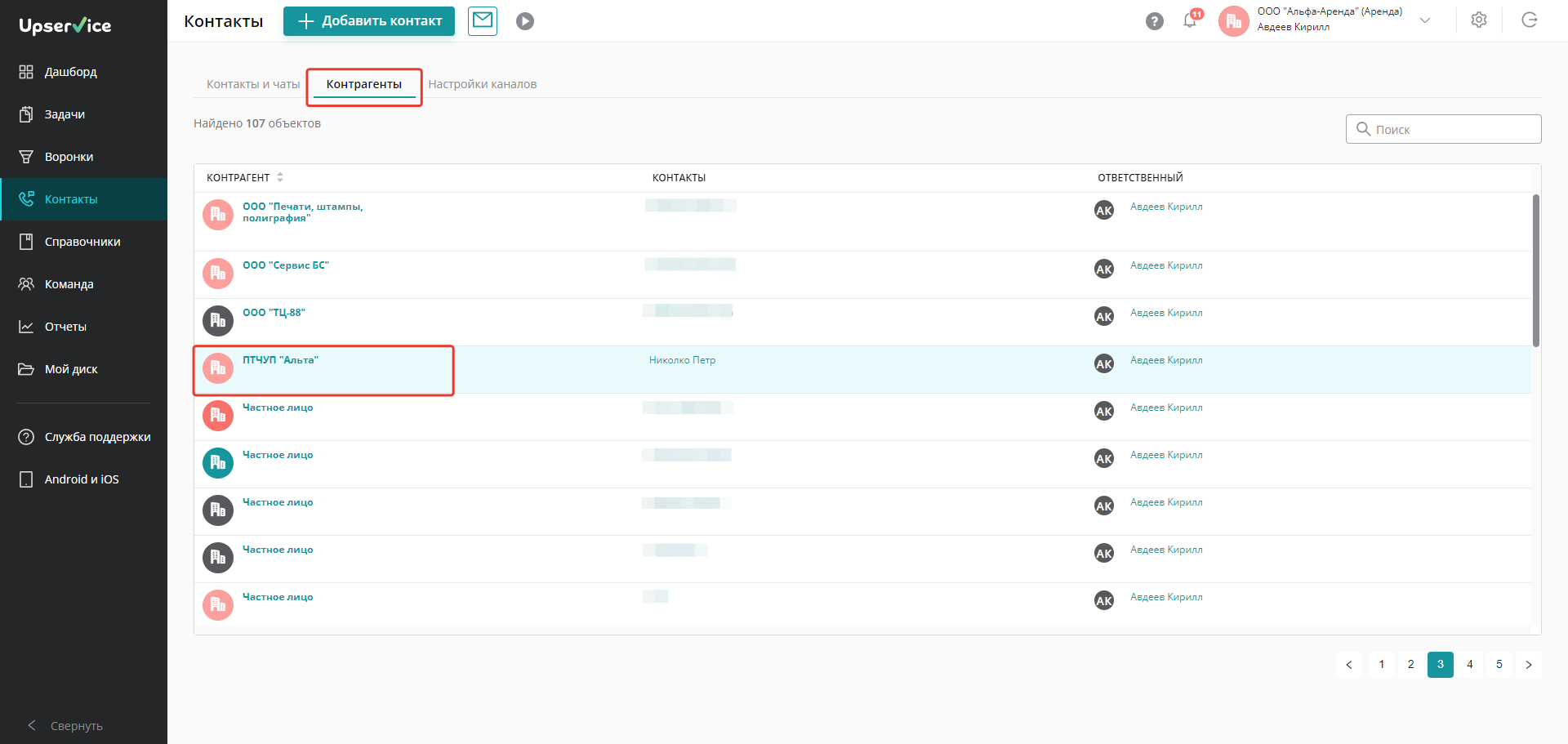Select the Контрагенты tab

pos(364,84)
